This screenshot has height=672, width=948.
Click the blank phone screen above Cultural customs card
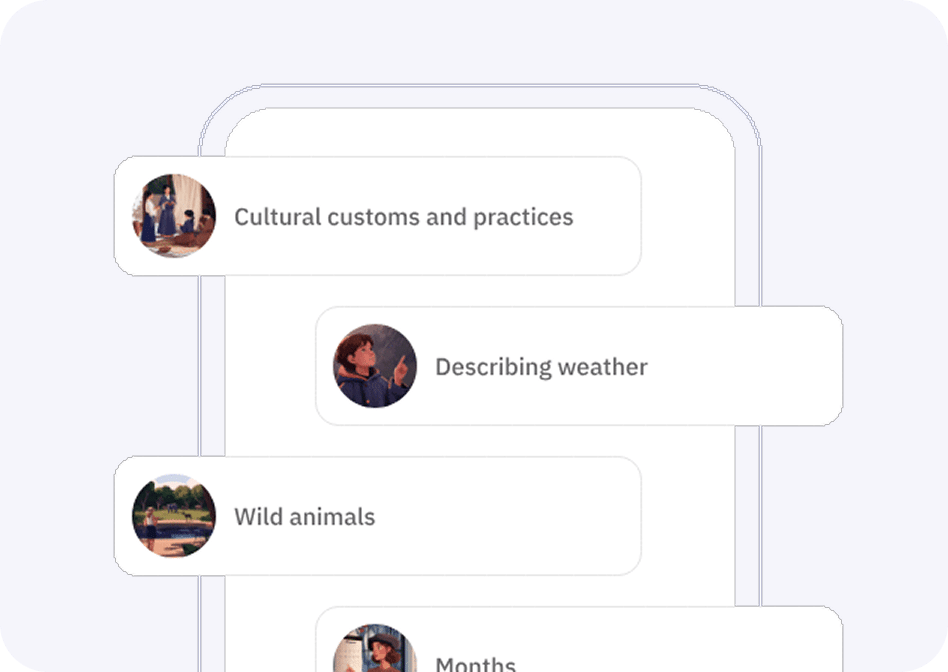coord(480,133)
